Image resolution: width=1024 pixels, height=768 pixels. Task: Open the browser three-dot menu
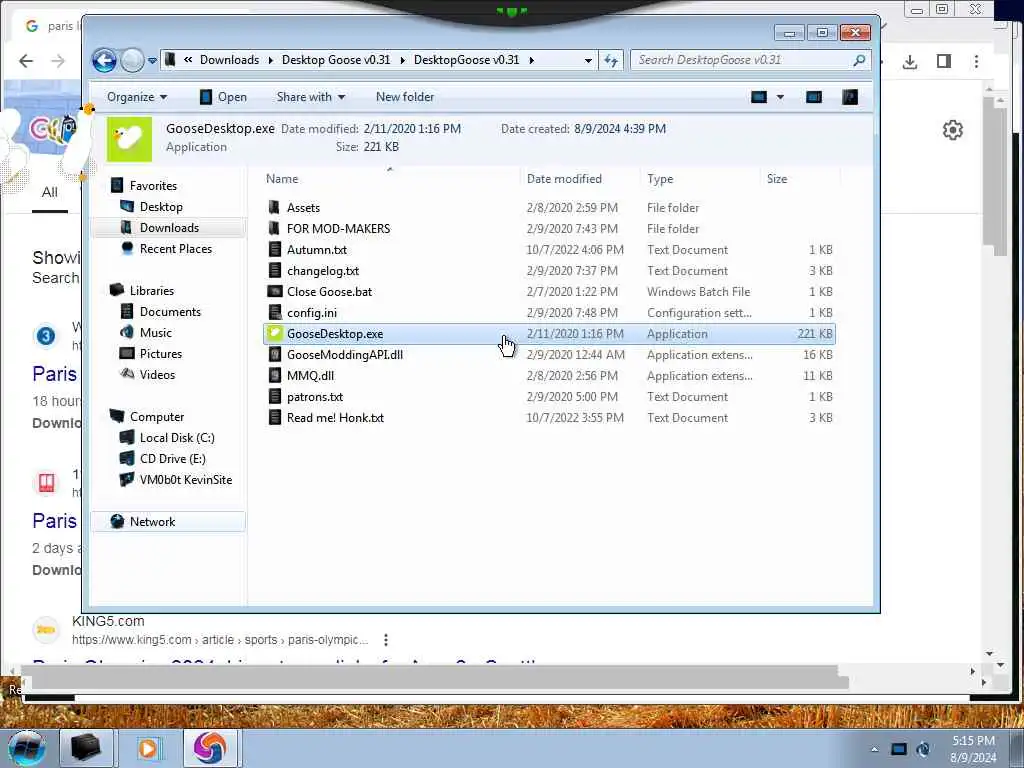click(x=976, y=61)
